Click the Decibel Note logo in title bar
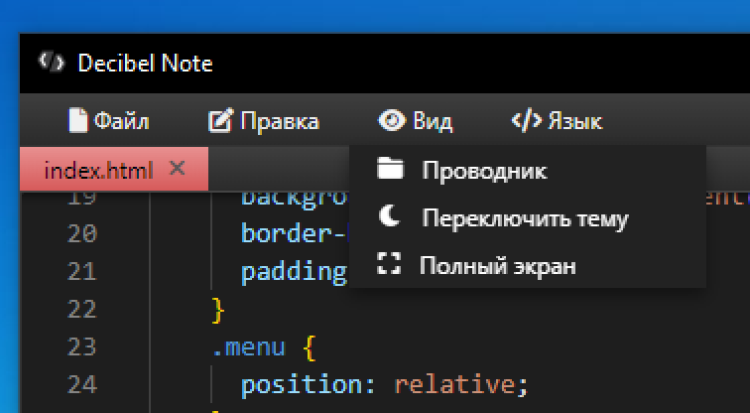Image resolution: width=750 pixels, height=413 pixels. tap(49, 63)
